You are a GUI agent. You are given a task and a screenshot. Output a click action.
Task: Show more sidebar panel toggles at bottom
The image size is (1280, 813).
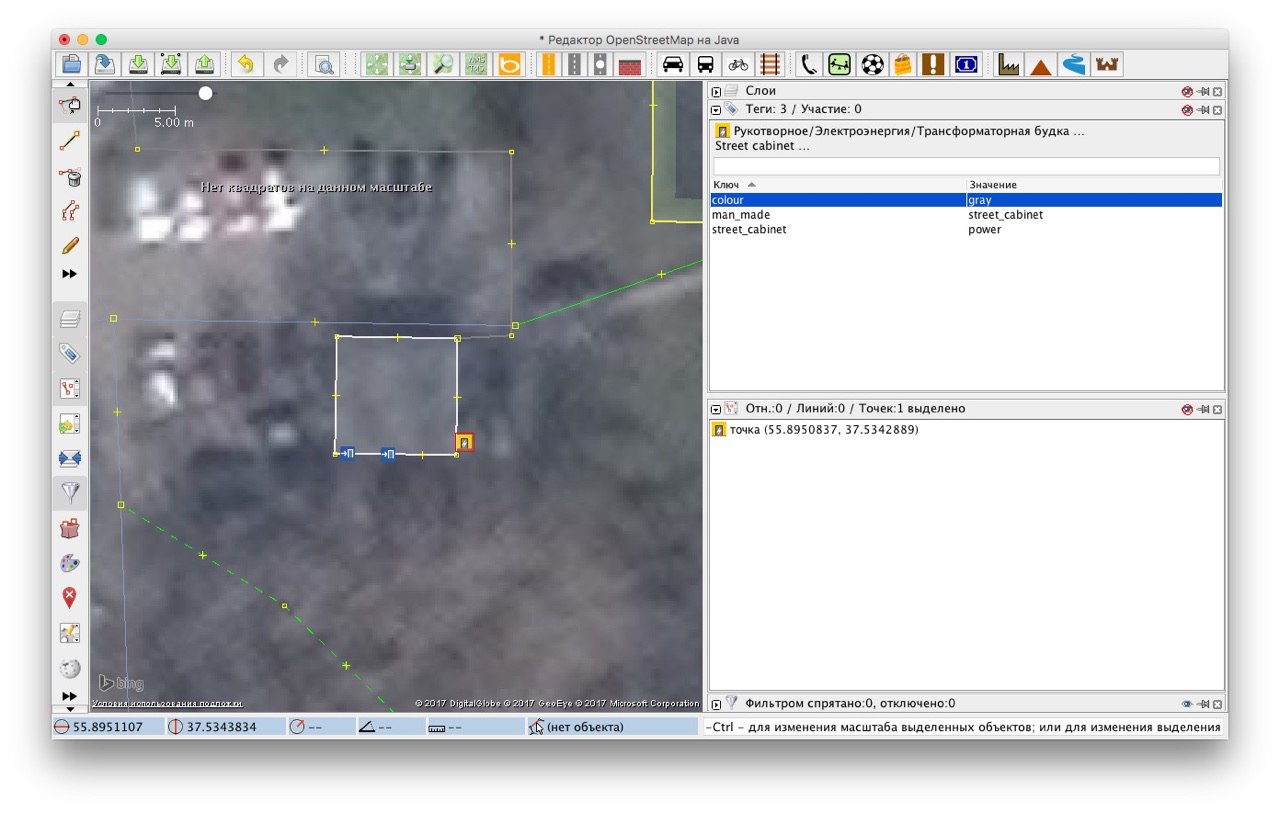click(70, 696)
